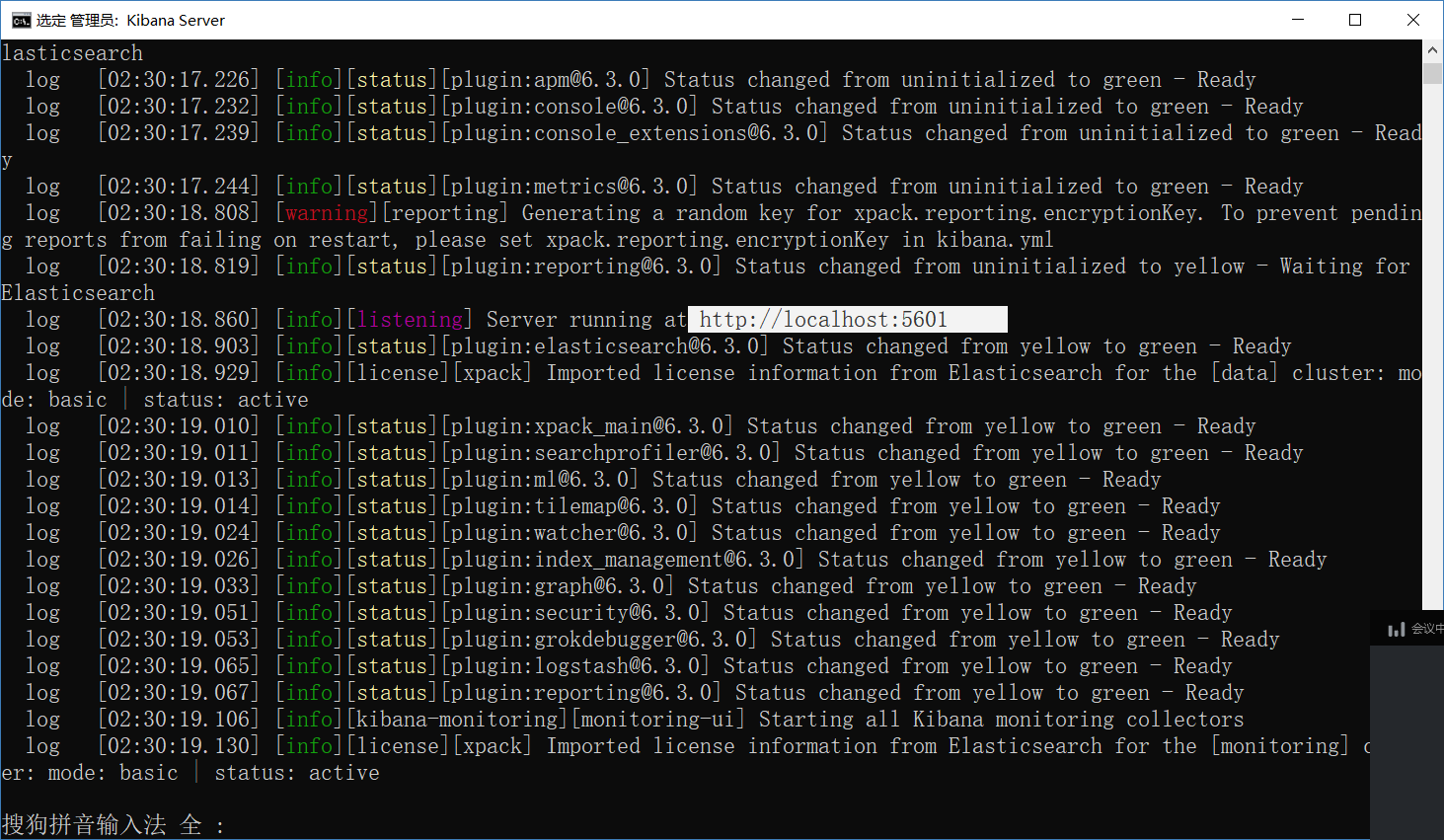Click the console window icon in title bar
The height and width of the screenshot is (840, 1444).
tap(21, 20)
